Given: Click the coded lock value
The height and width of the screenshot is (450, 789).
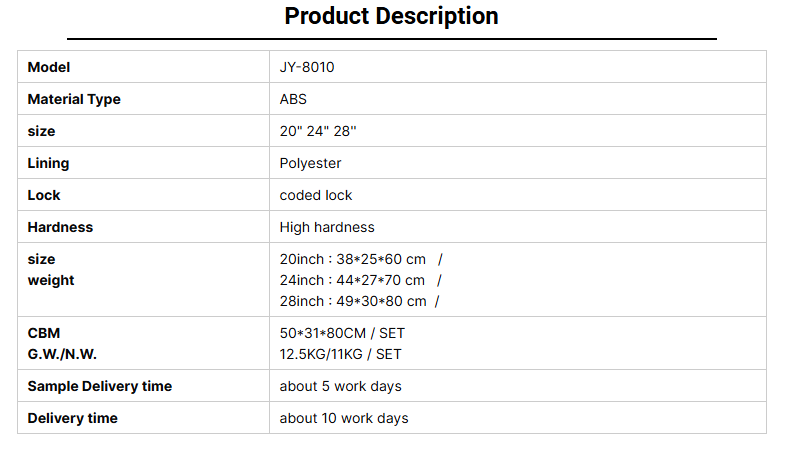Looking at the screenshot, I should 315,195.
